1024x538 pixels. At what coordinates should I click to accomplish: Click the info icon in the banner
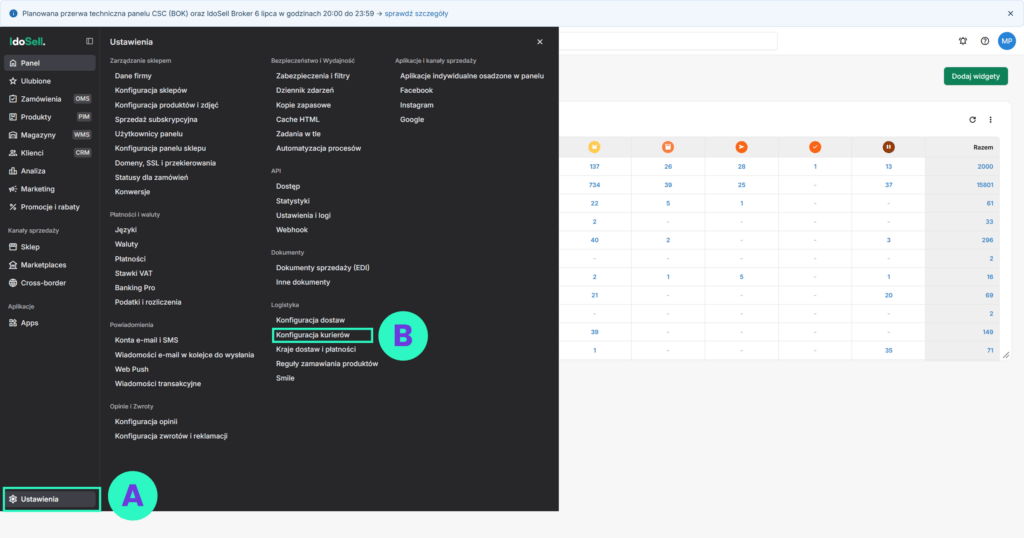(x=13, y=13)
